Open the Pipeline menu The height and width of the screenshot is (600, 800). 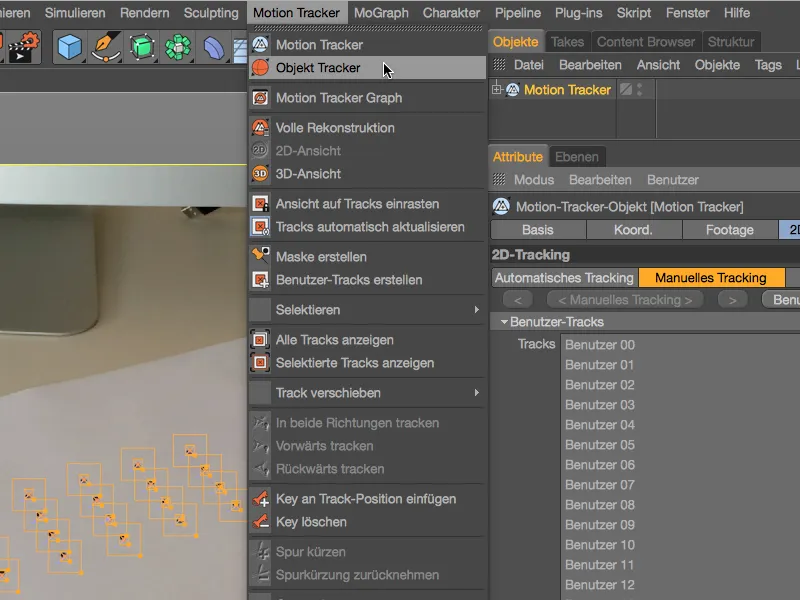tap(518, 13)
